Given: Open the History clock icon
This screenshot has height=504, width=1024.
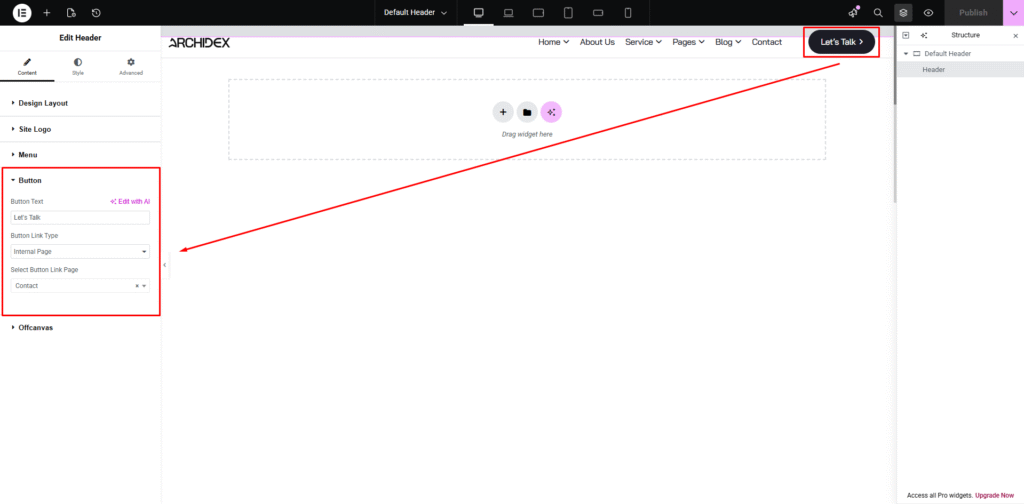Looking at the screenshot, I should point(96,12).
